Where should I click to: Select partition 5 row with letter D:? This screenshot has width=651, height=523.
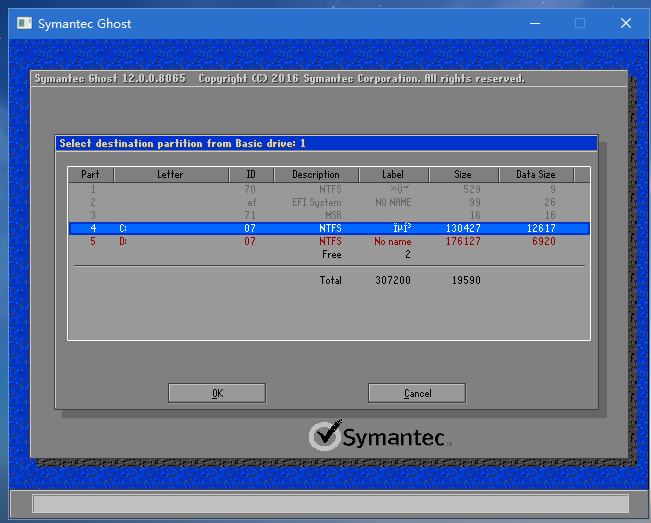coord(329,241)
